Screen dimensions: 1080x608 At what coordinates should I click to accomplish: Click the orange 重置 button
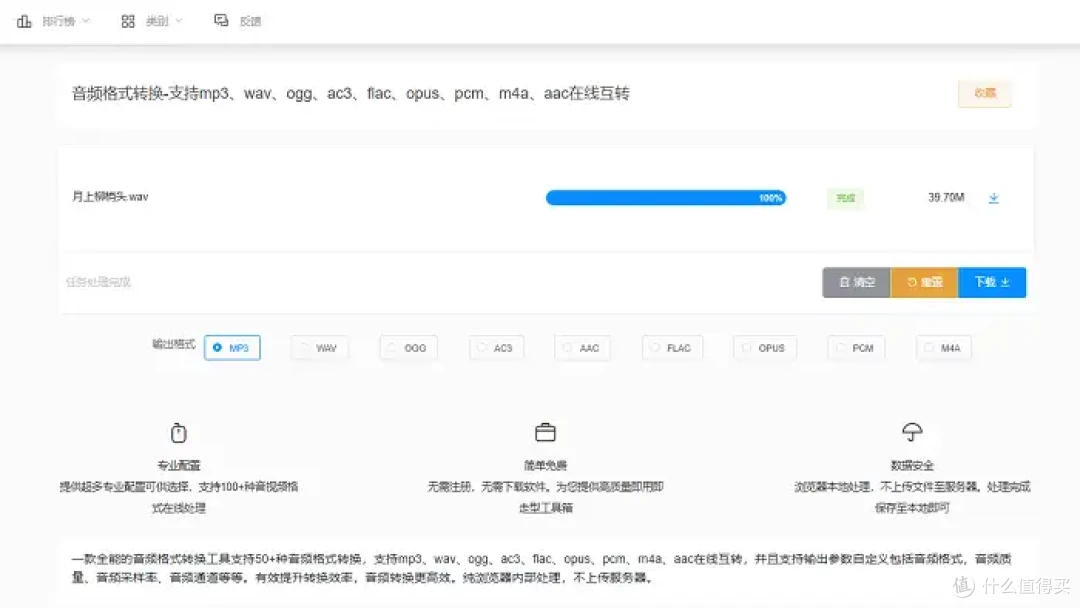[924, 282]
